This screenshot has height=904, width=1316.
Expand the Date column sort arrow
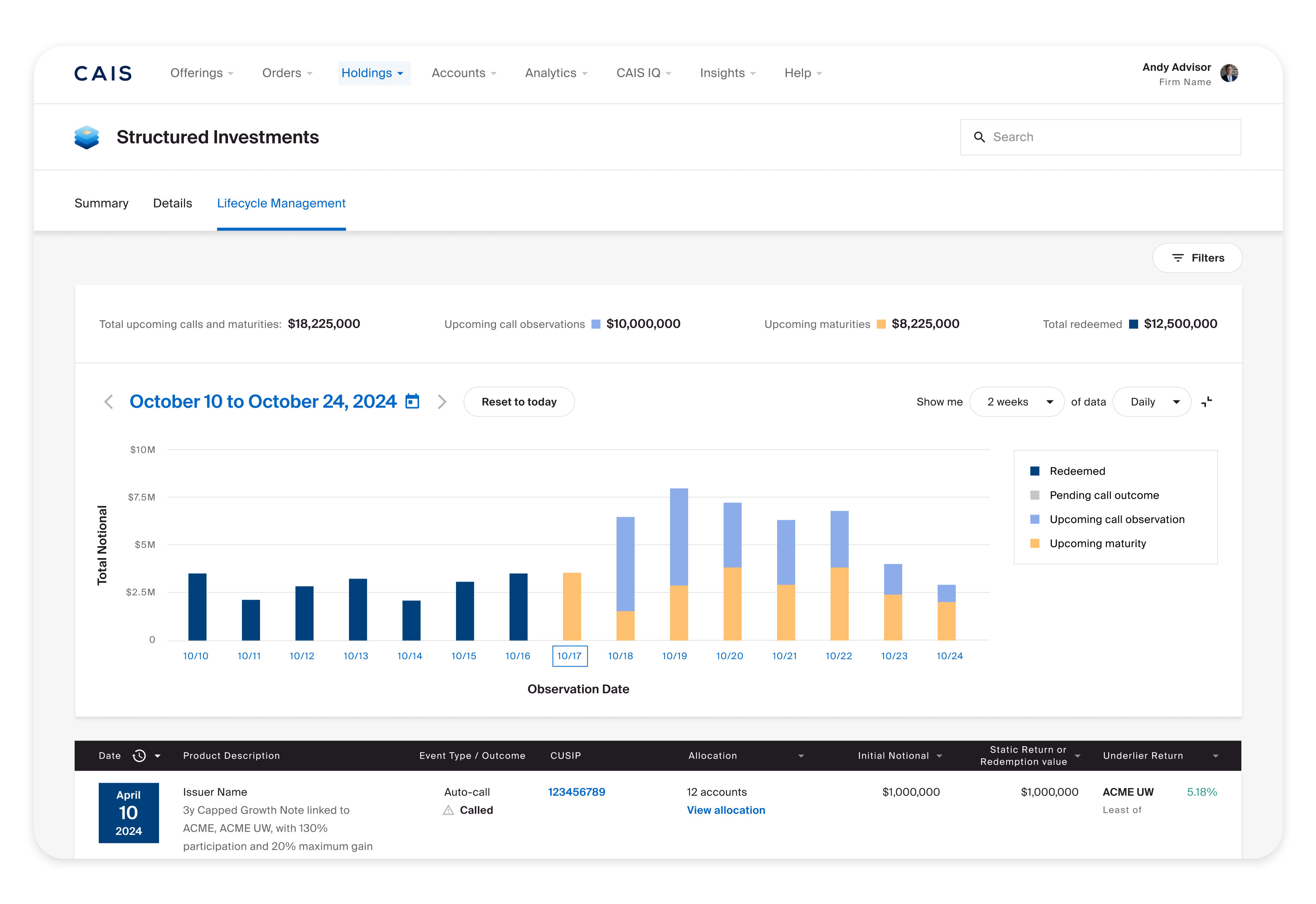(x=158, y=756)
